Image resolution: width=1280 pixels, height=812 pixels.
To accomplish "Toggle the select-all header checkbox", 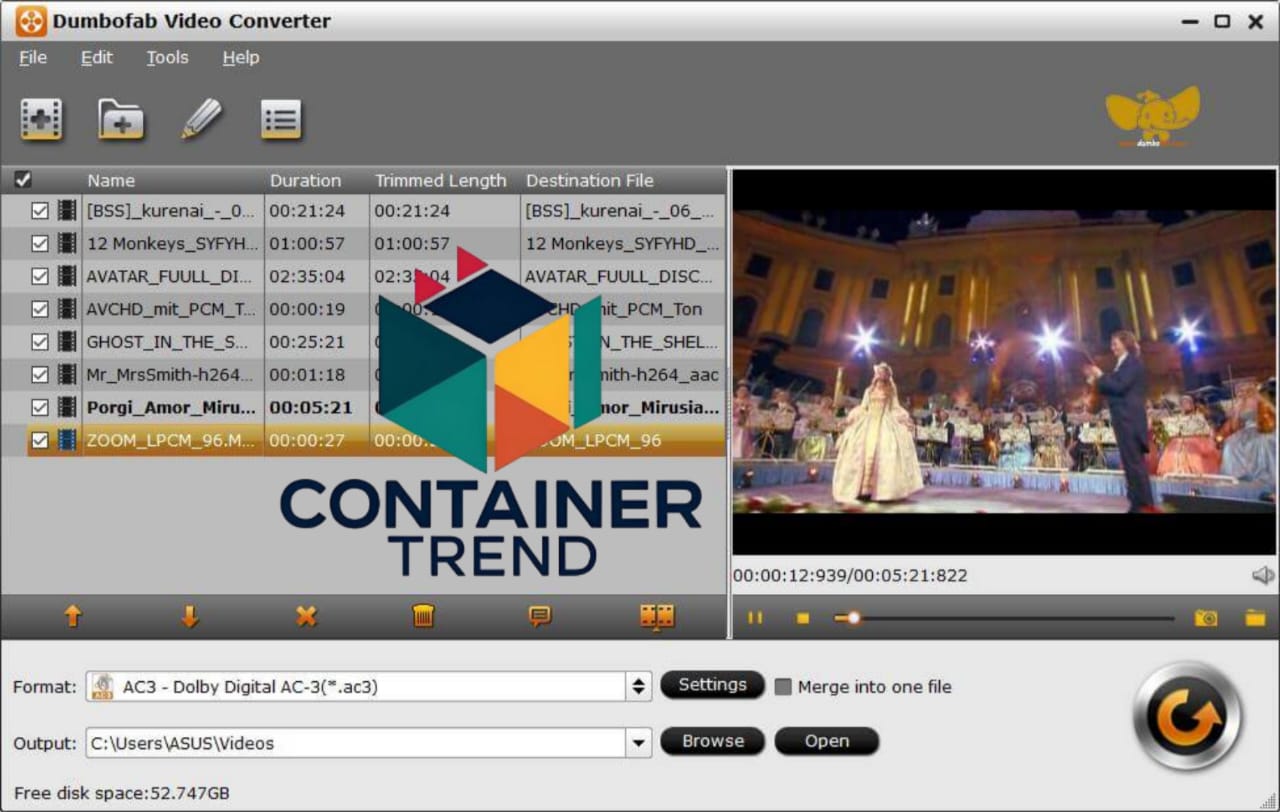I will coord(23,180).
